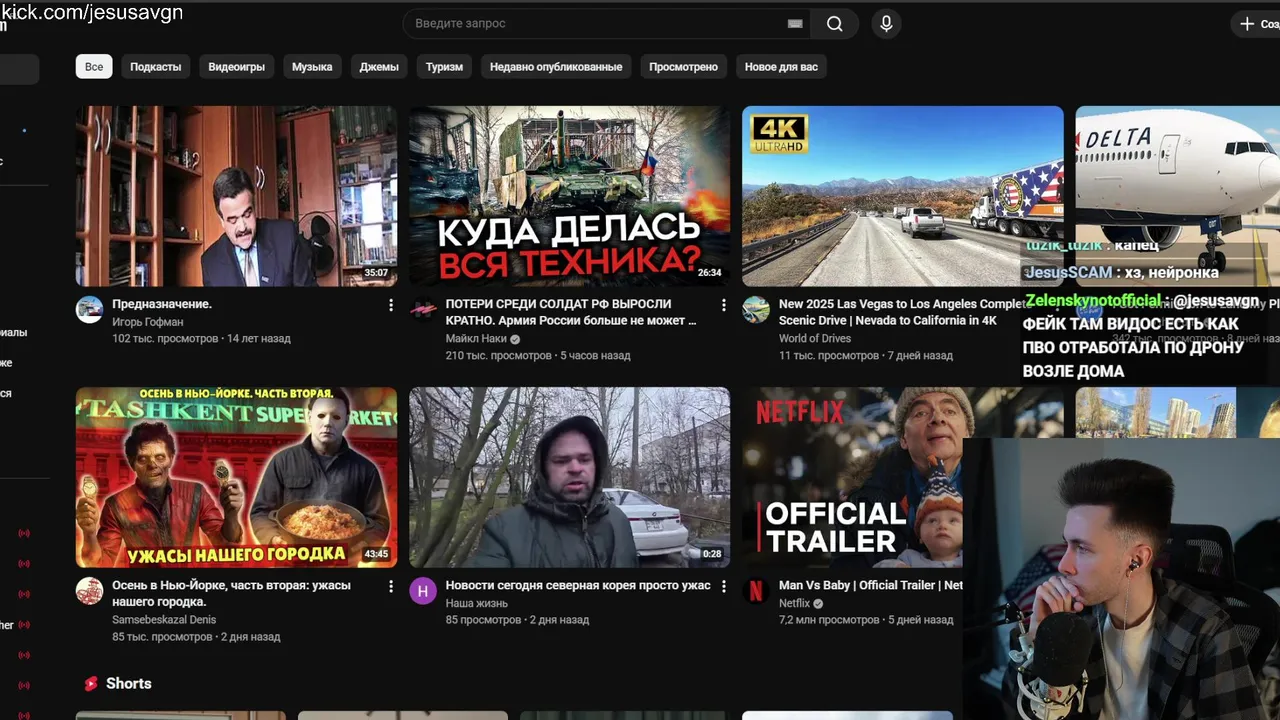Screen dimensions: 1280x720
Task: Select the Музыка filter chip
Action: pos(312,67)
